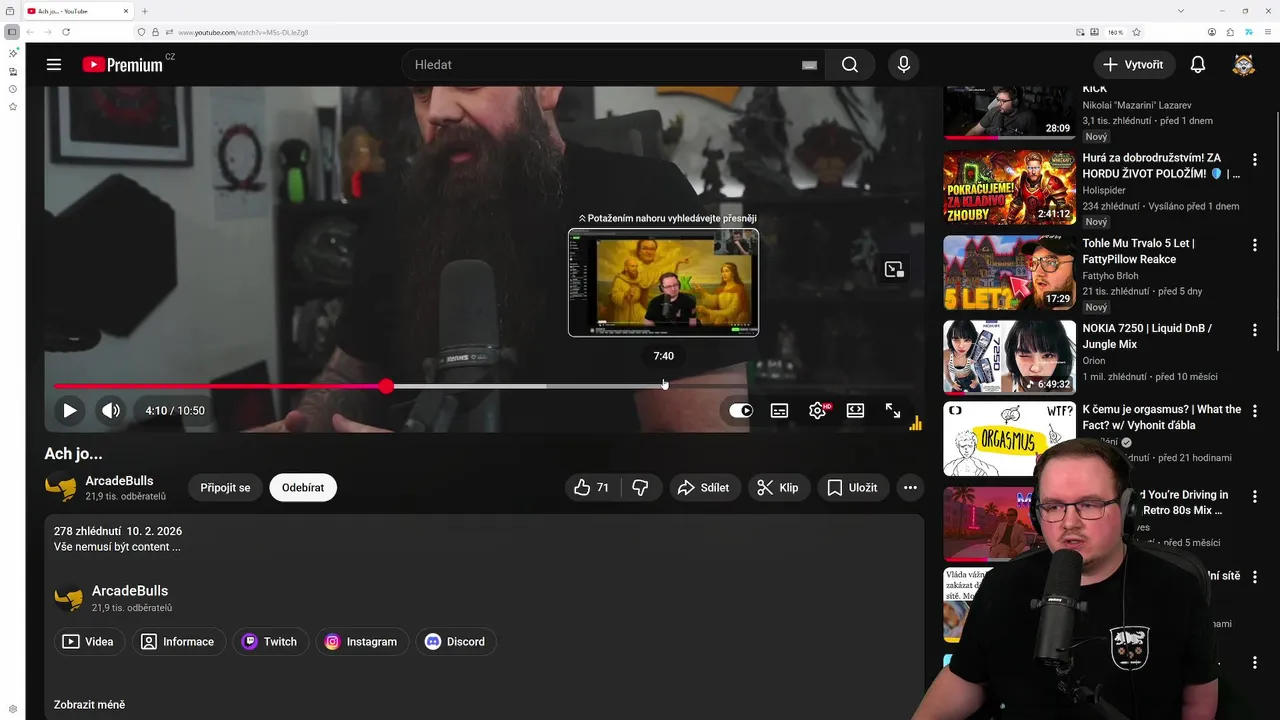Play the video
Image resolution: width=1280 pixels, height=720 pixels.
[x=70, y=410]
